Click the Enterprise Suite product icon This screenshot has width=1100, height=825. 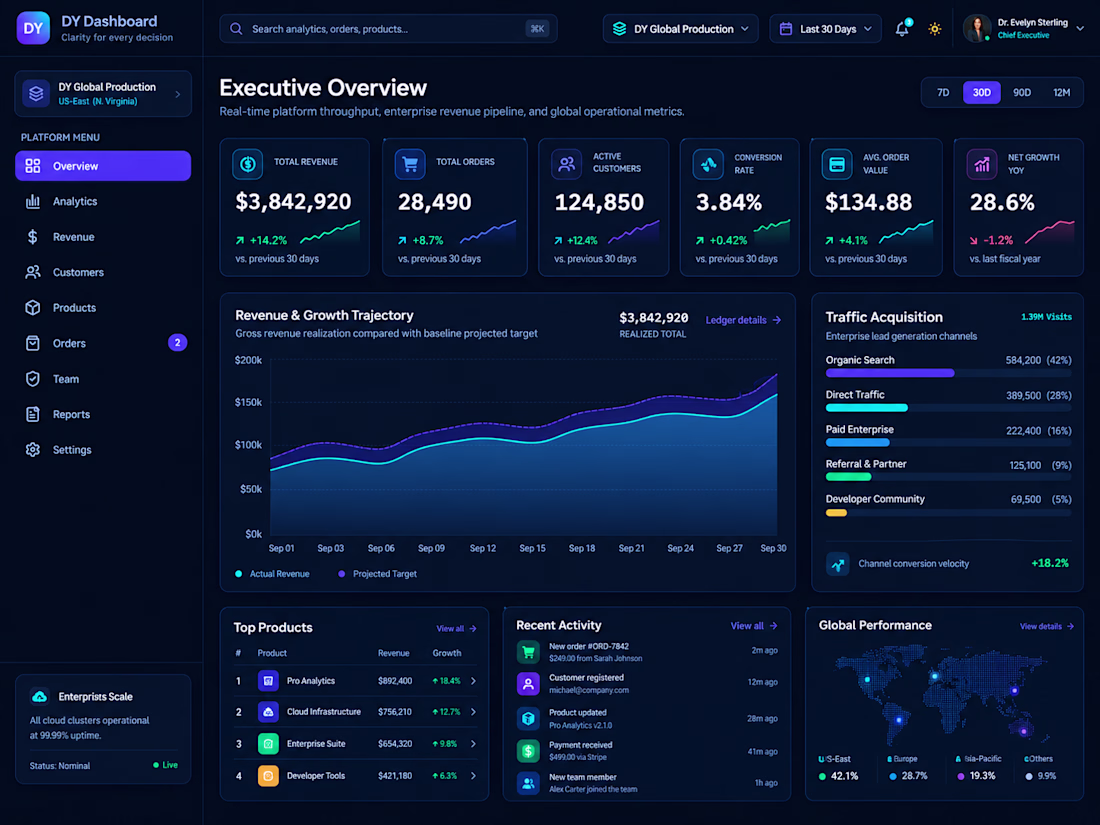[x=268, y=744]
